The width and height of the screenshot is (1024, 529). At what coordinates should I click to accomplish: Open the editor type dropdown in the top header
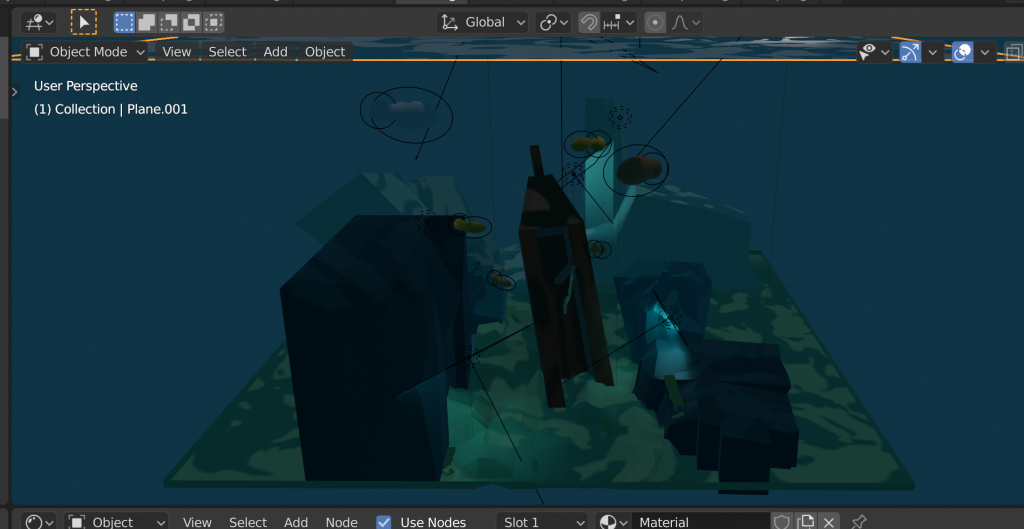pos(39,23)
